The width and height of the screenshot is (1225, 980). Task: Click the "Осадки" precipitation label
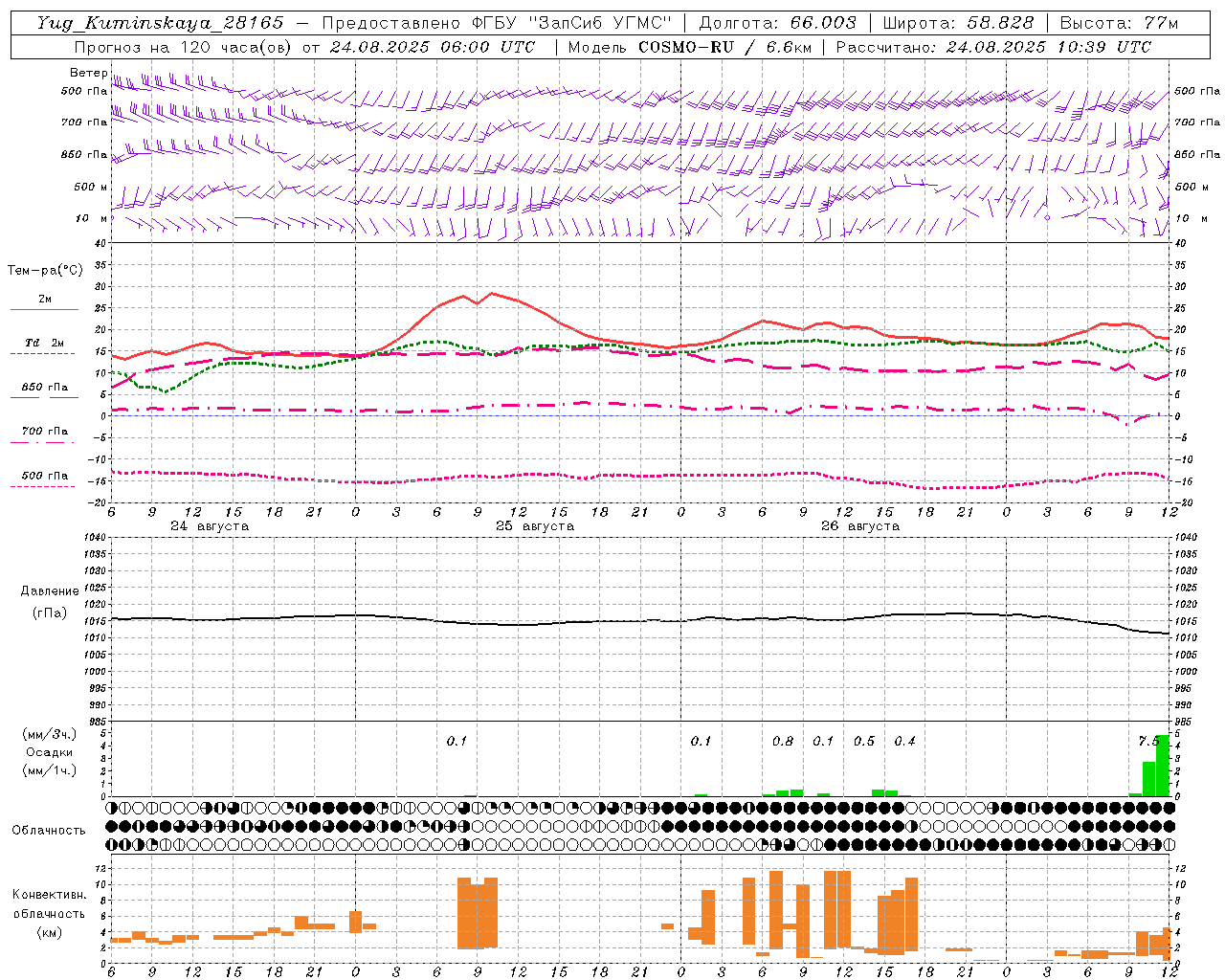coord(50,752)
